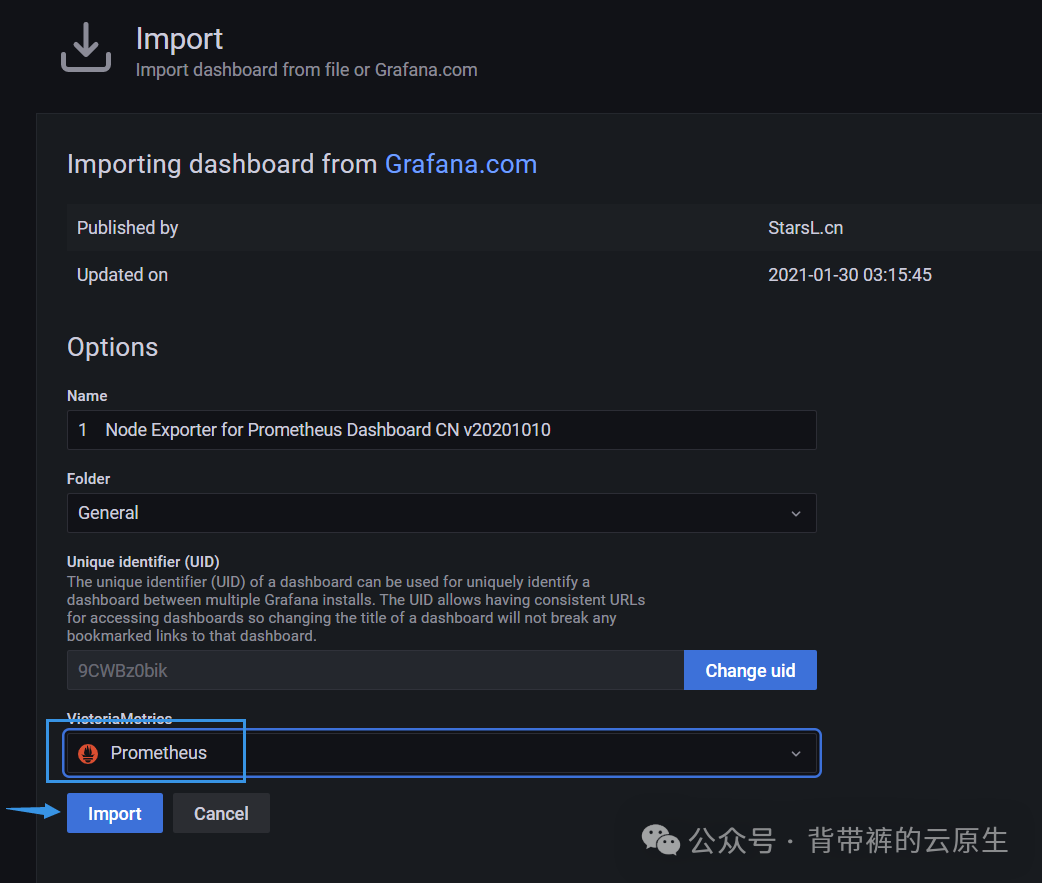Screen dimensions: 1042x883
Task: Expand the Folder dropdown chevron
Action: [795, 514]
